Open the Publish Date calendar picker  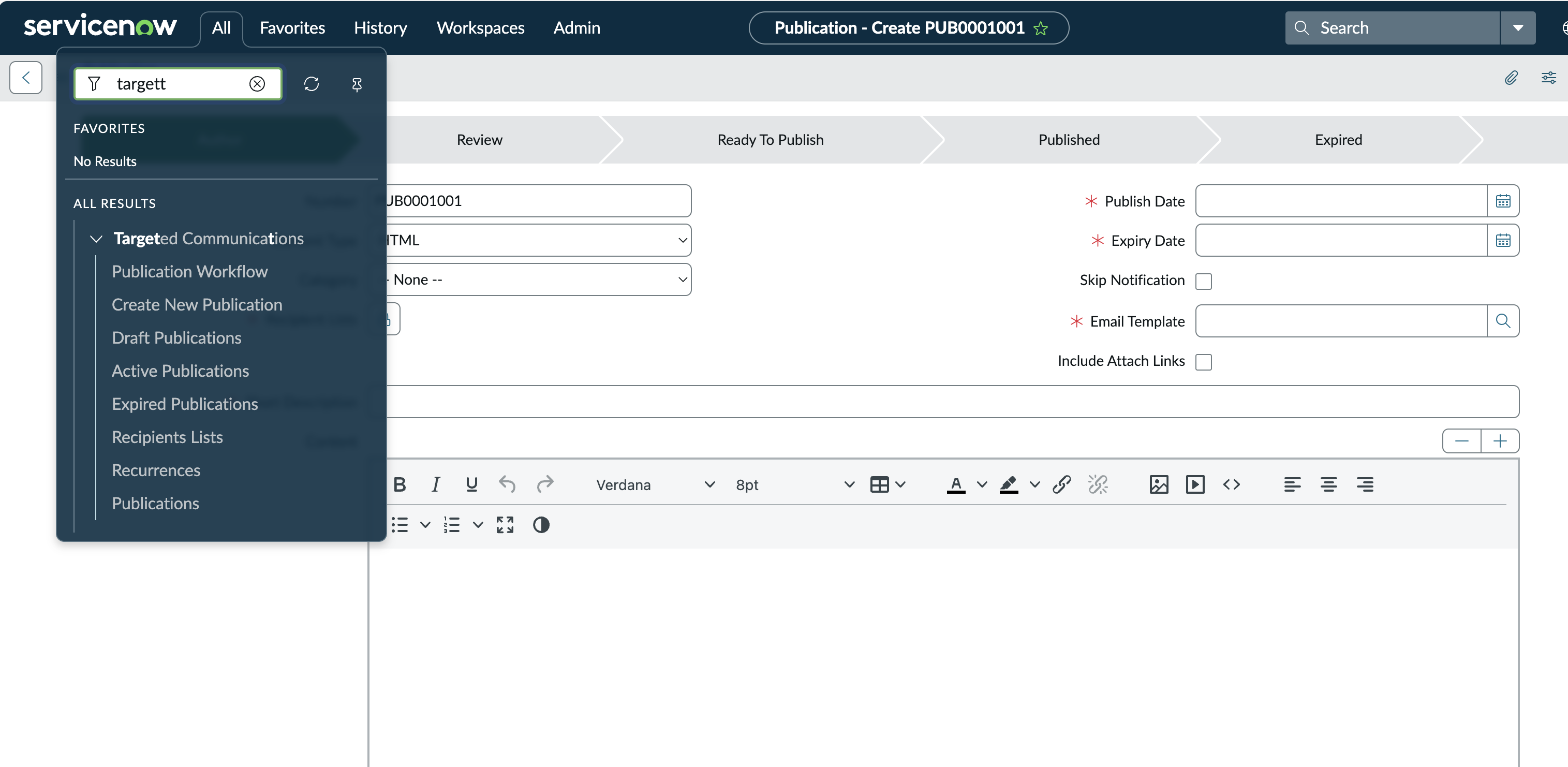pyautogui.click(x=1503, y=201)
